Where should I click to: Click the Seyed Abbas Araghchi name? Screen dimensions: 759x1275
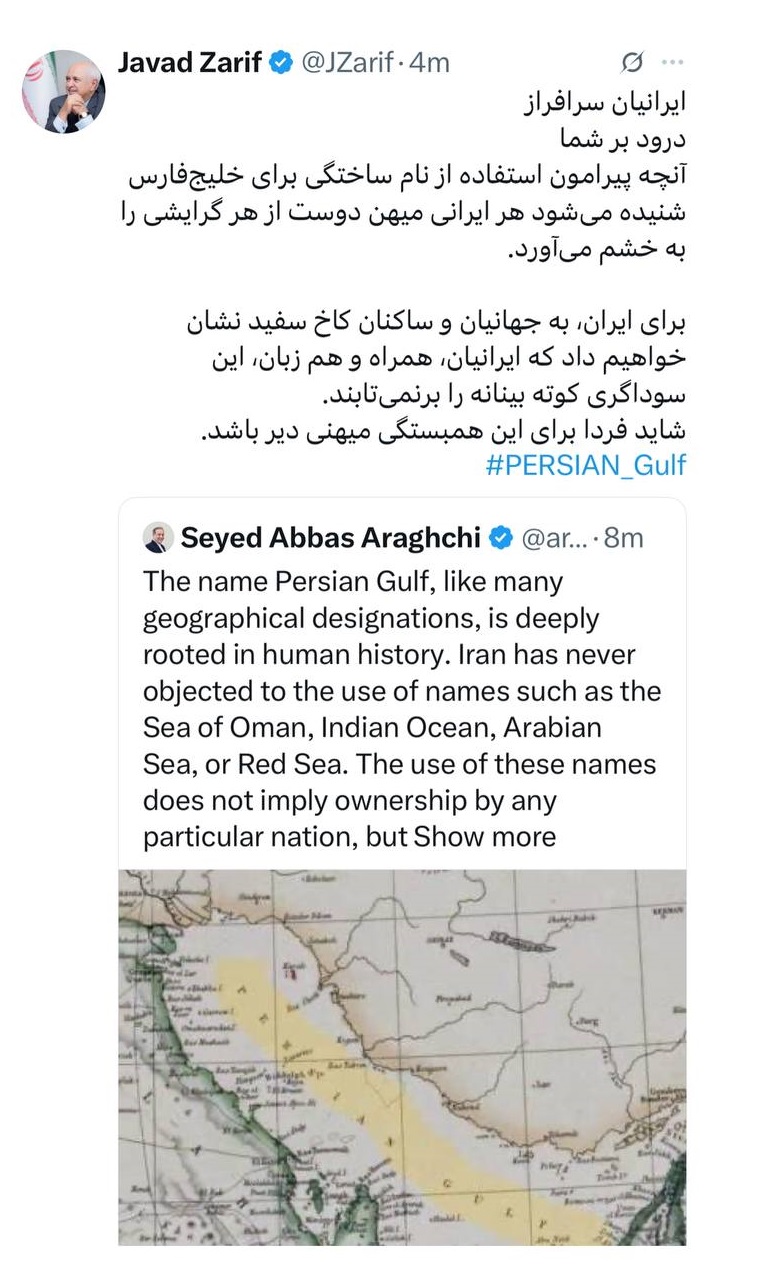(332, 539)
